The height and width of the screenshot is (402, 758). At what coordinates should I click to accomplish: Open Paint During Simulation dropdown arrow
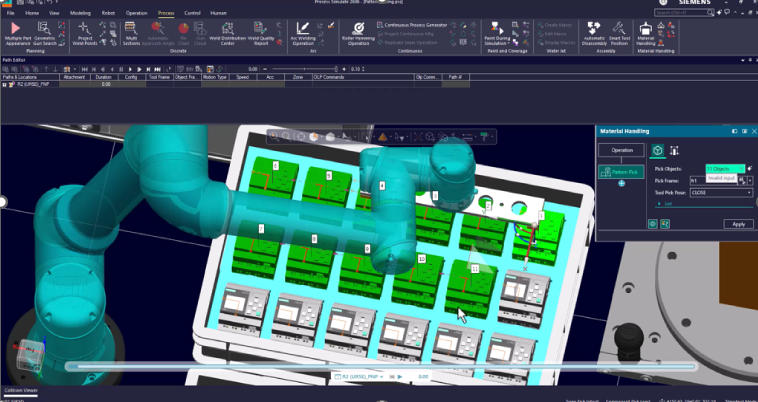pos(508,43)
